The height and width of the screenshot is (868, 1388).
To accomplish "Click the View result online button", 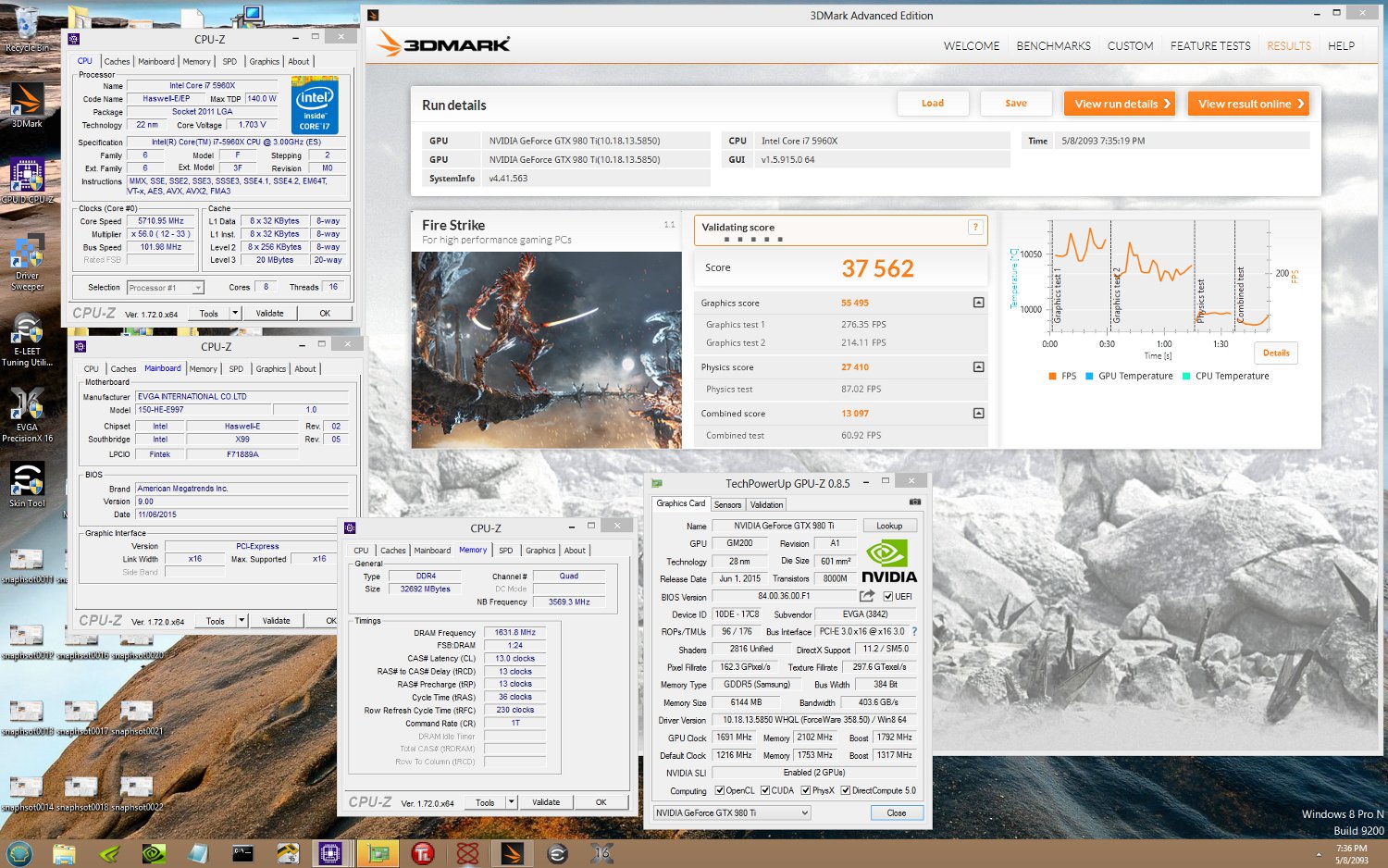I will (x=1249, y=104).
